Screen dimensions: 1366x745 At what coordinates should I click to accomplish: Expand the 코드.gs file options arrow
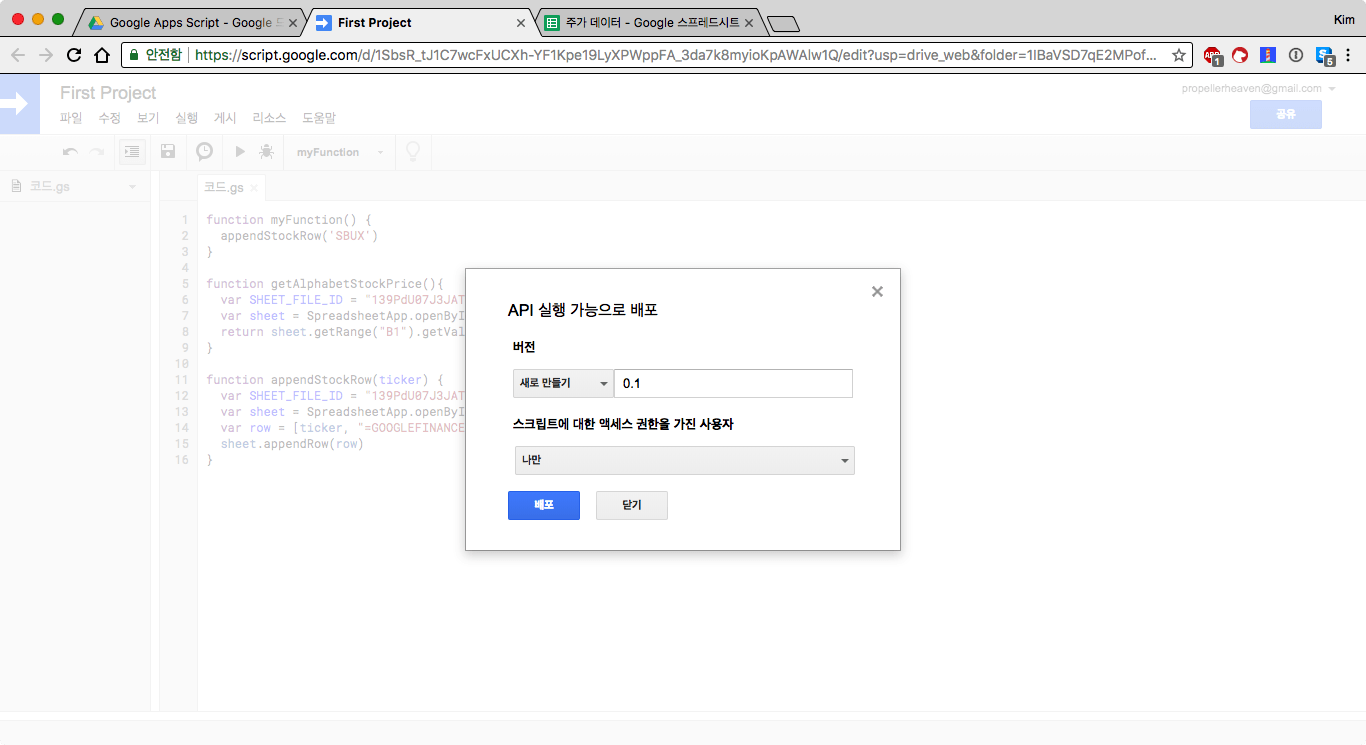click(x=133, y=186)
